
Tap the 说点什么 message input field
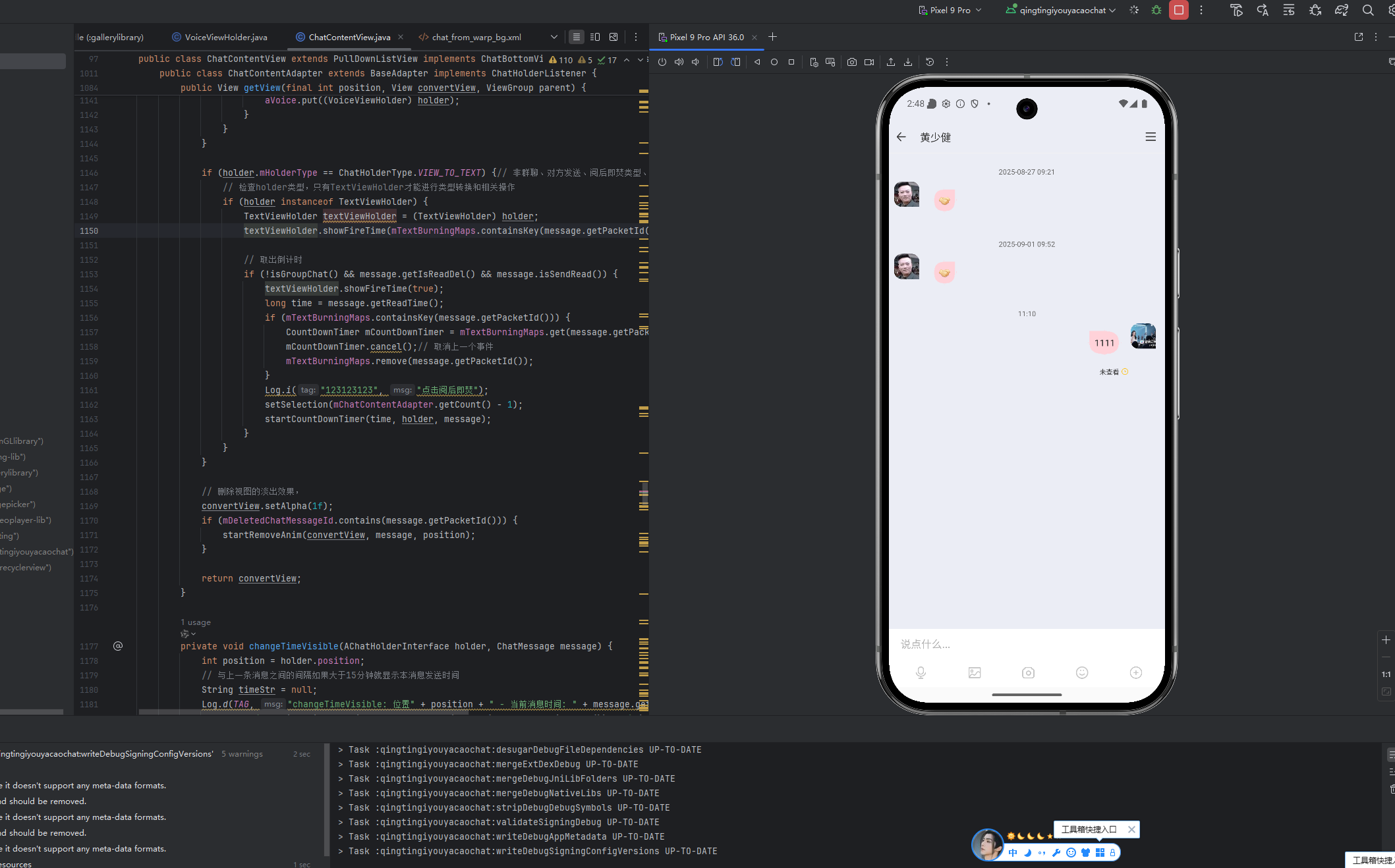click(1027, 644)
